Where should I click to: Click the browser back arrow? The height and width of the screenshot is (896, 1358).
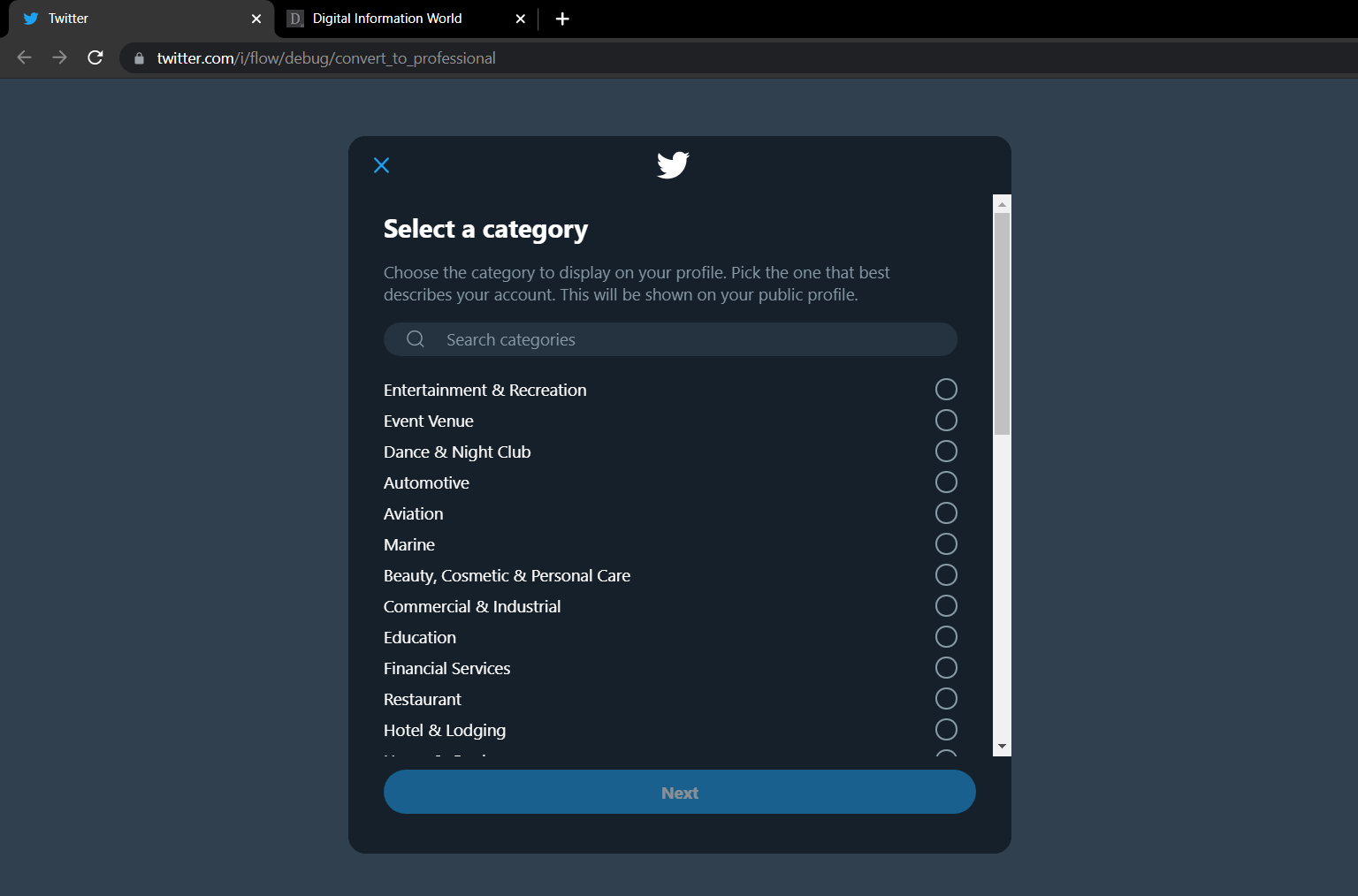(23, 57)
